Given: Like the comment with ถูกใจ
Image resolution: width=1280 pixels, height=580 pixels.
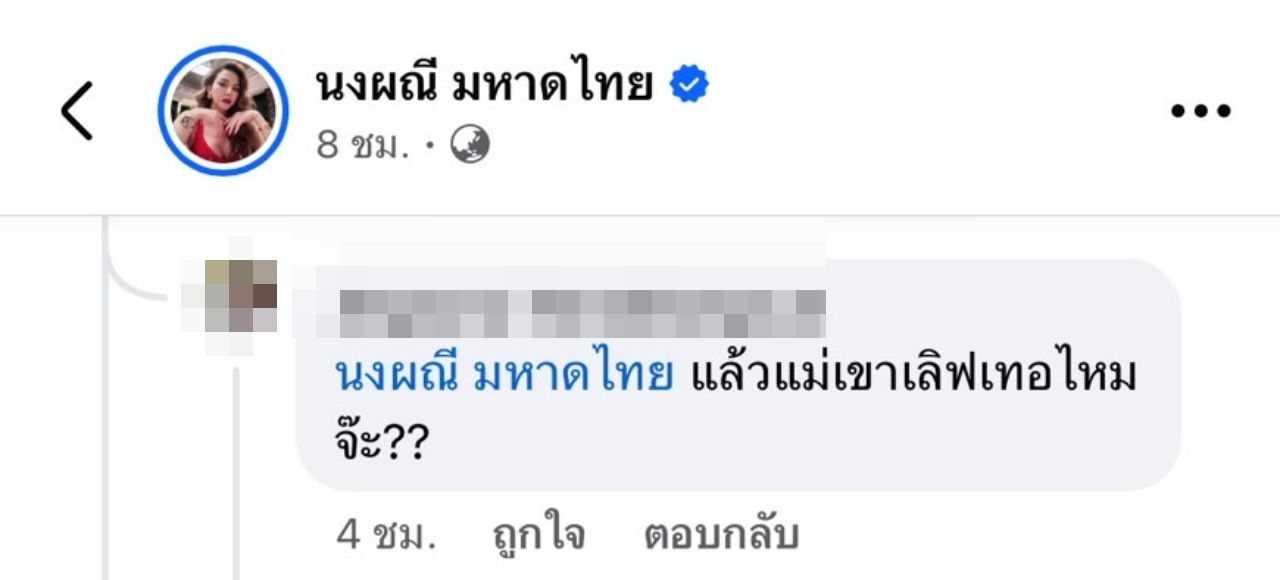Looking at the screenshot, I should tap(539, 536).
